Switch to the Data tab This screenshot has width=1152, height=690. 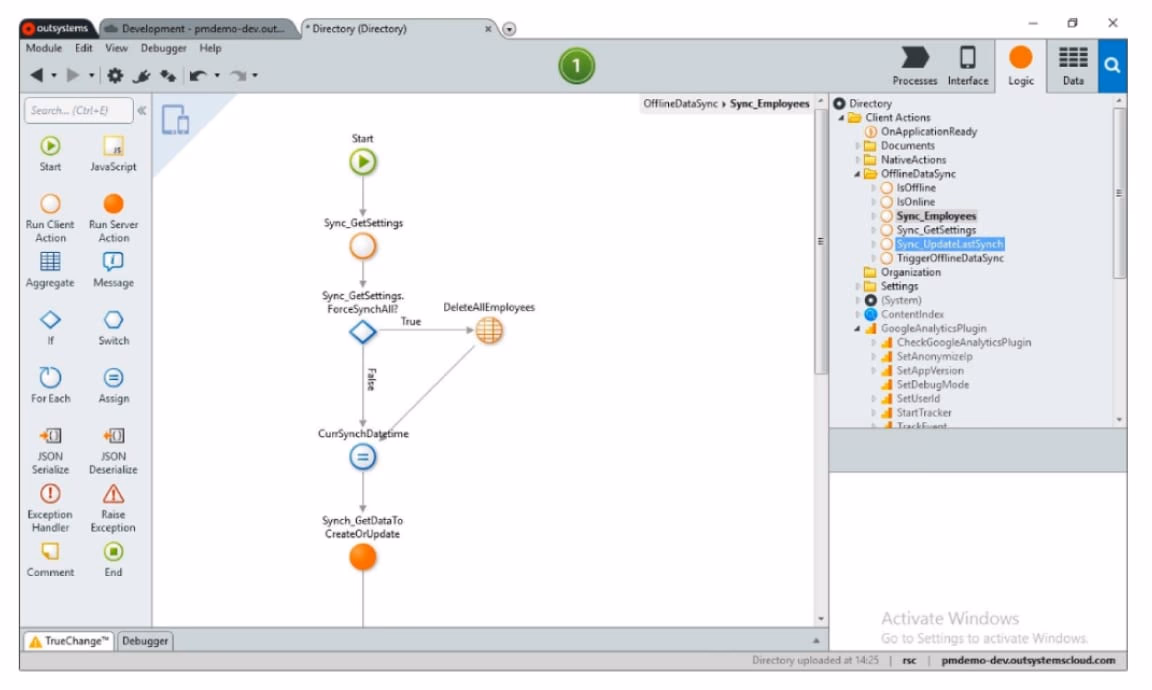point(1073,65)
